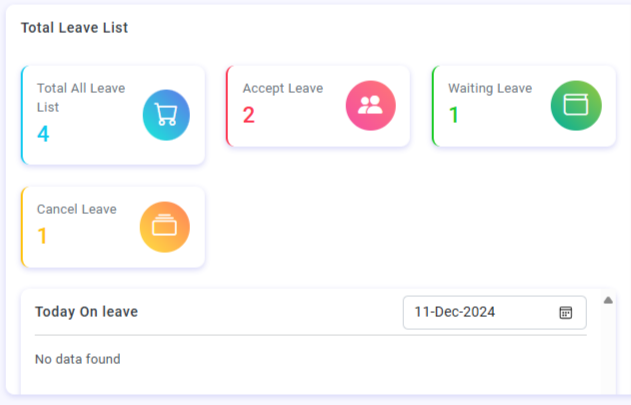This screenshot has height=405, width=631.
Task: Click the blue total leave count 4
Action: (x=43, y=134)
